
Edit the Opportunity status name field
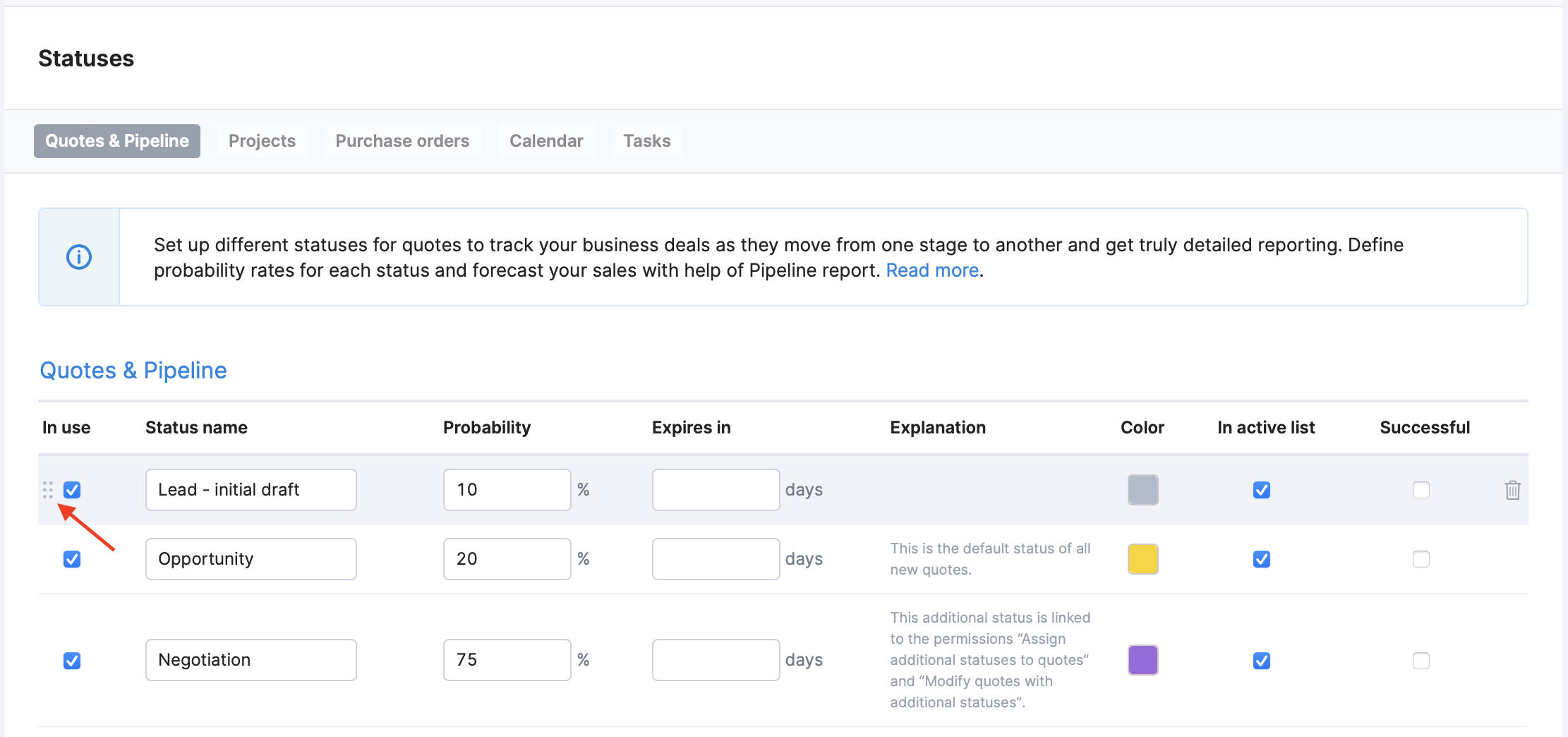pyautogui.click(x=251, y=559)
